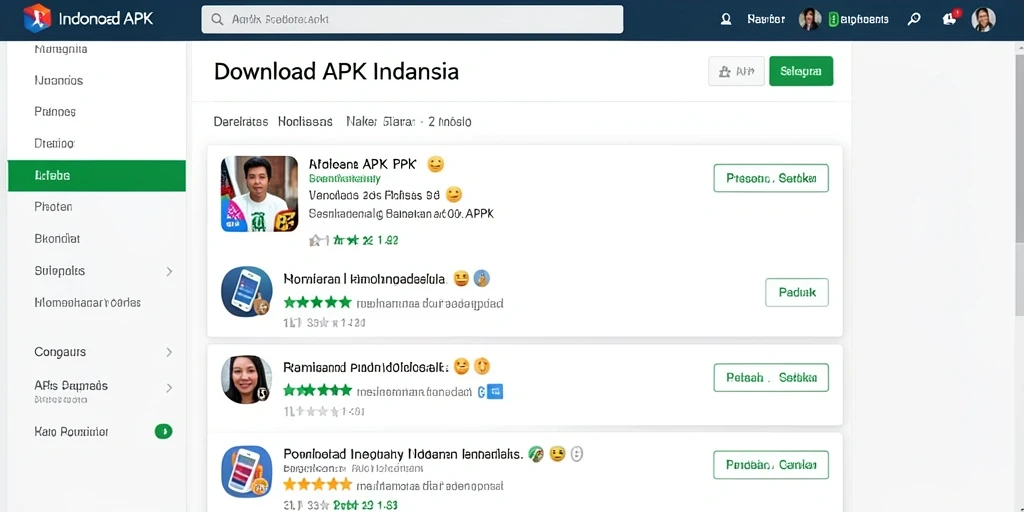Click the grinning emoji after Nomieran title
The image size is (1024, 512).
pyautogui.click(x=461, y=279)
